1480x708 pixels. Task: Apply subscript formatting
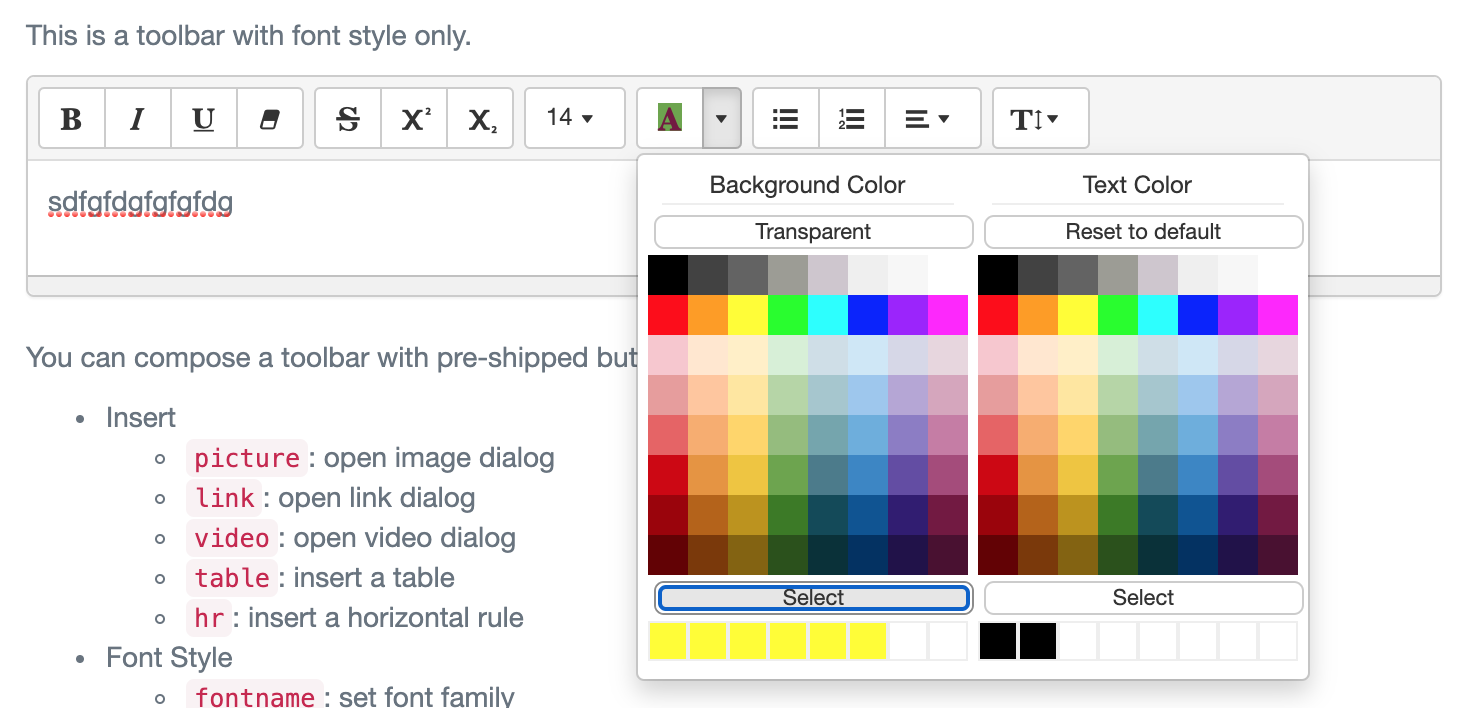point(480,119)
